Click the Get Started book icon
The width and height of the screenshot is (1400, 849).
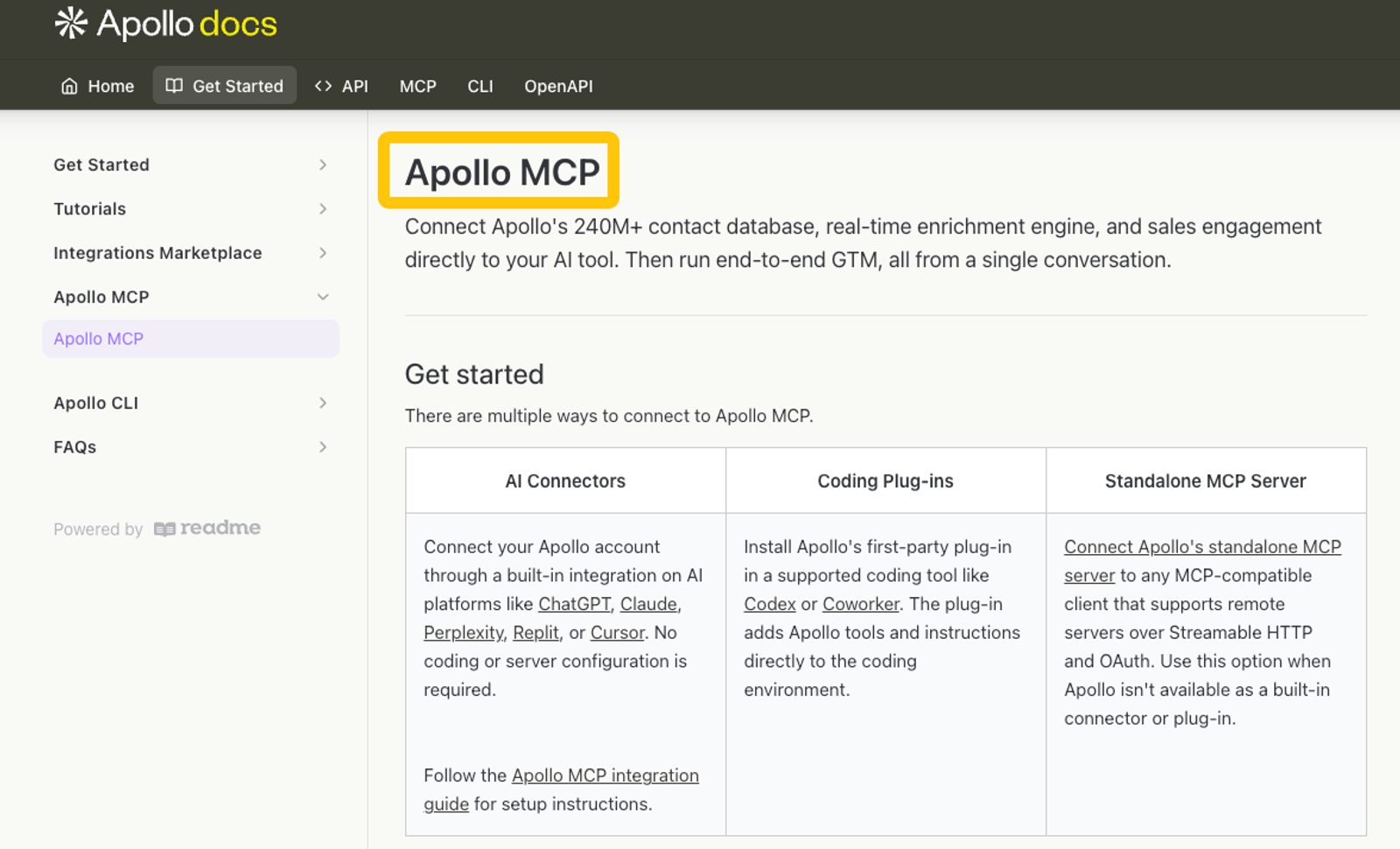click(174, 86)
